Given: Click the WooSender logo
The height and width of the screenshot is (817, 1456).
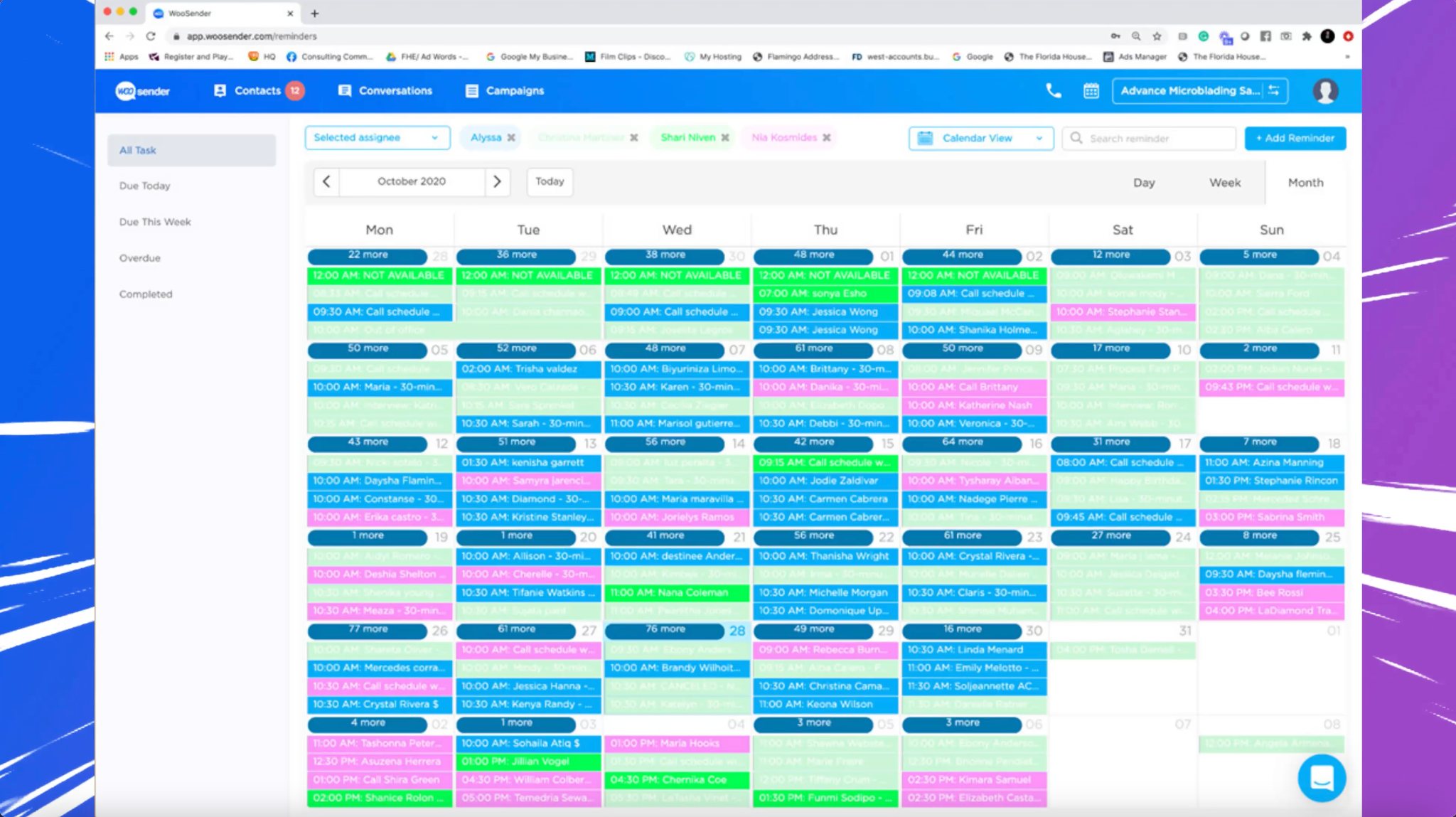Looking at the screenshot, I should pos(143,91).
